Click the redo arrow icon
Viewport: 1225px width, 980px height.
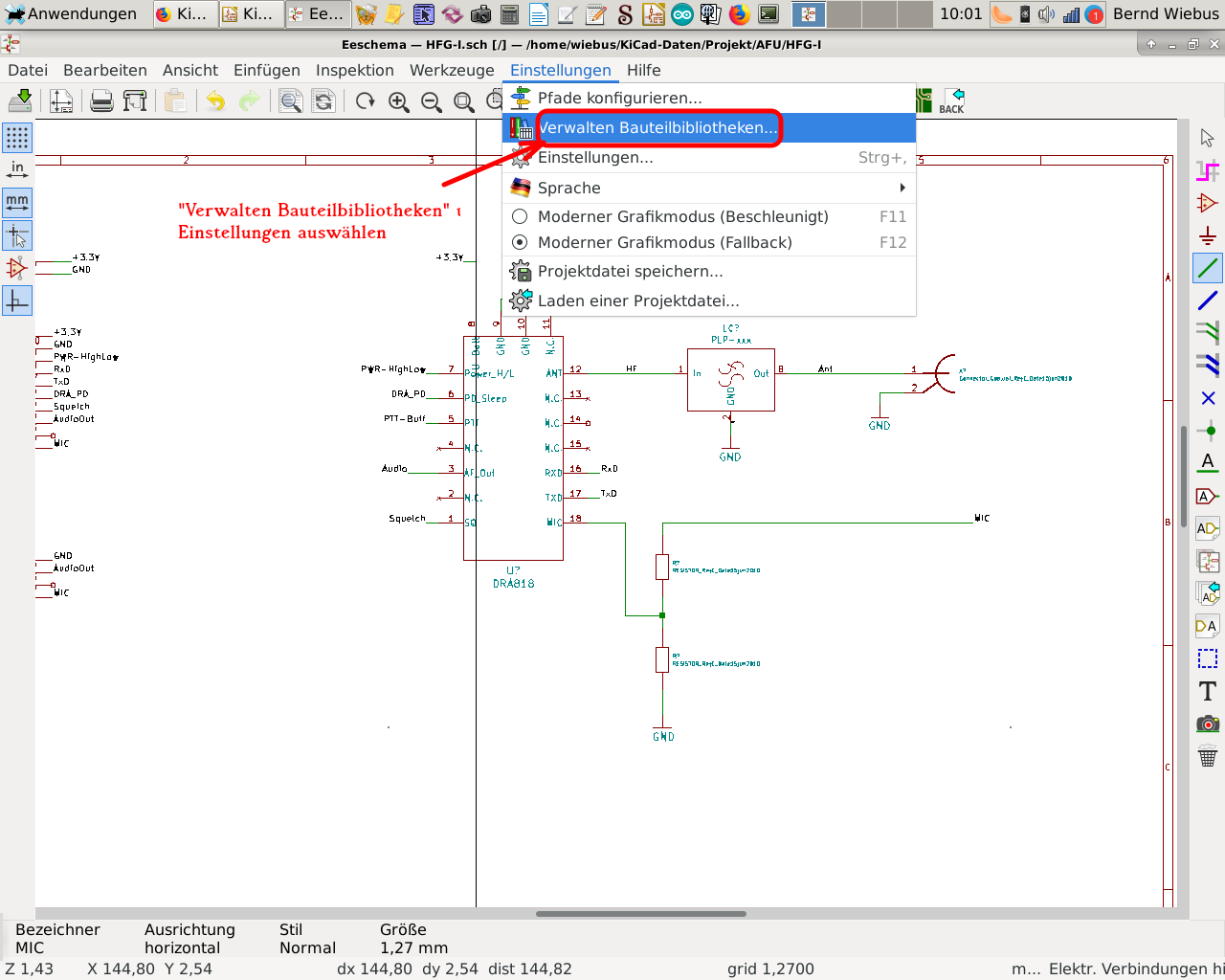point(250,100)
